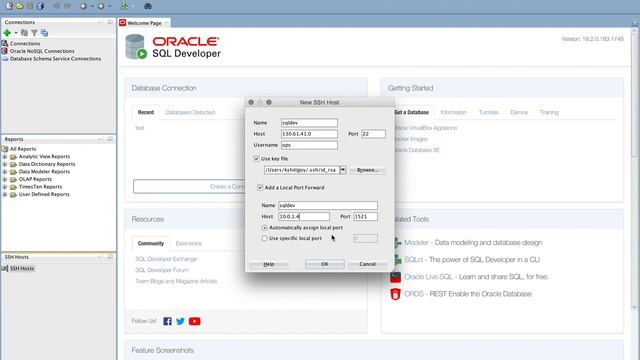Click the Host field with 130.61.41.0

(x=309, y=134)
